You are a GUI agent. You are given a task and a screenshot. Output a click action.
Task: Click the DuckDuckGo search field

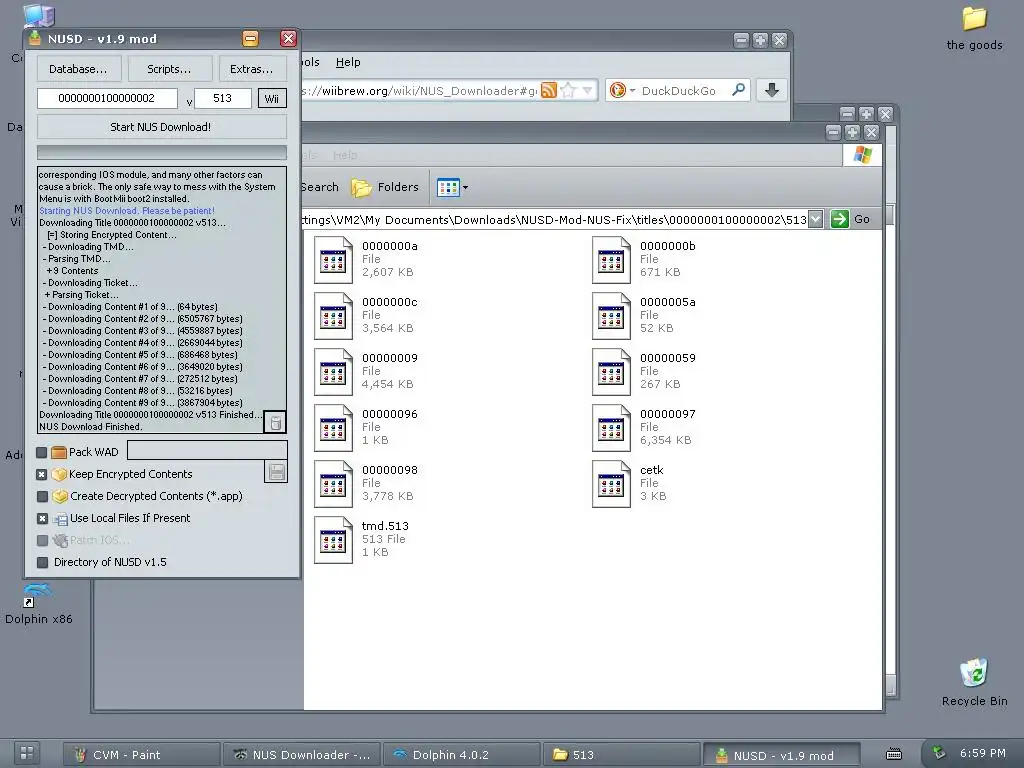680,91
